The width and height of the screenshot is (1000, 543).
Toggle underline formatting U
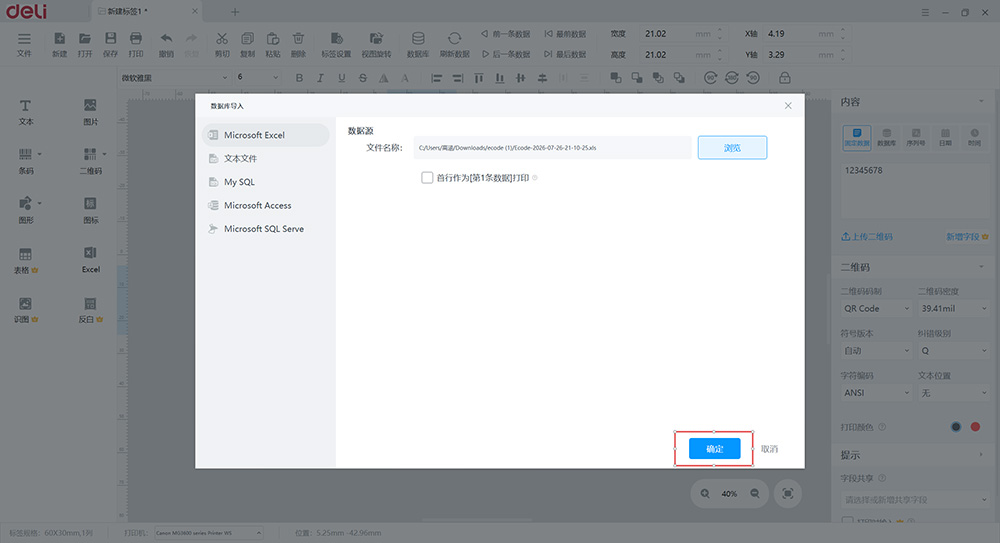click(342, 78)
